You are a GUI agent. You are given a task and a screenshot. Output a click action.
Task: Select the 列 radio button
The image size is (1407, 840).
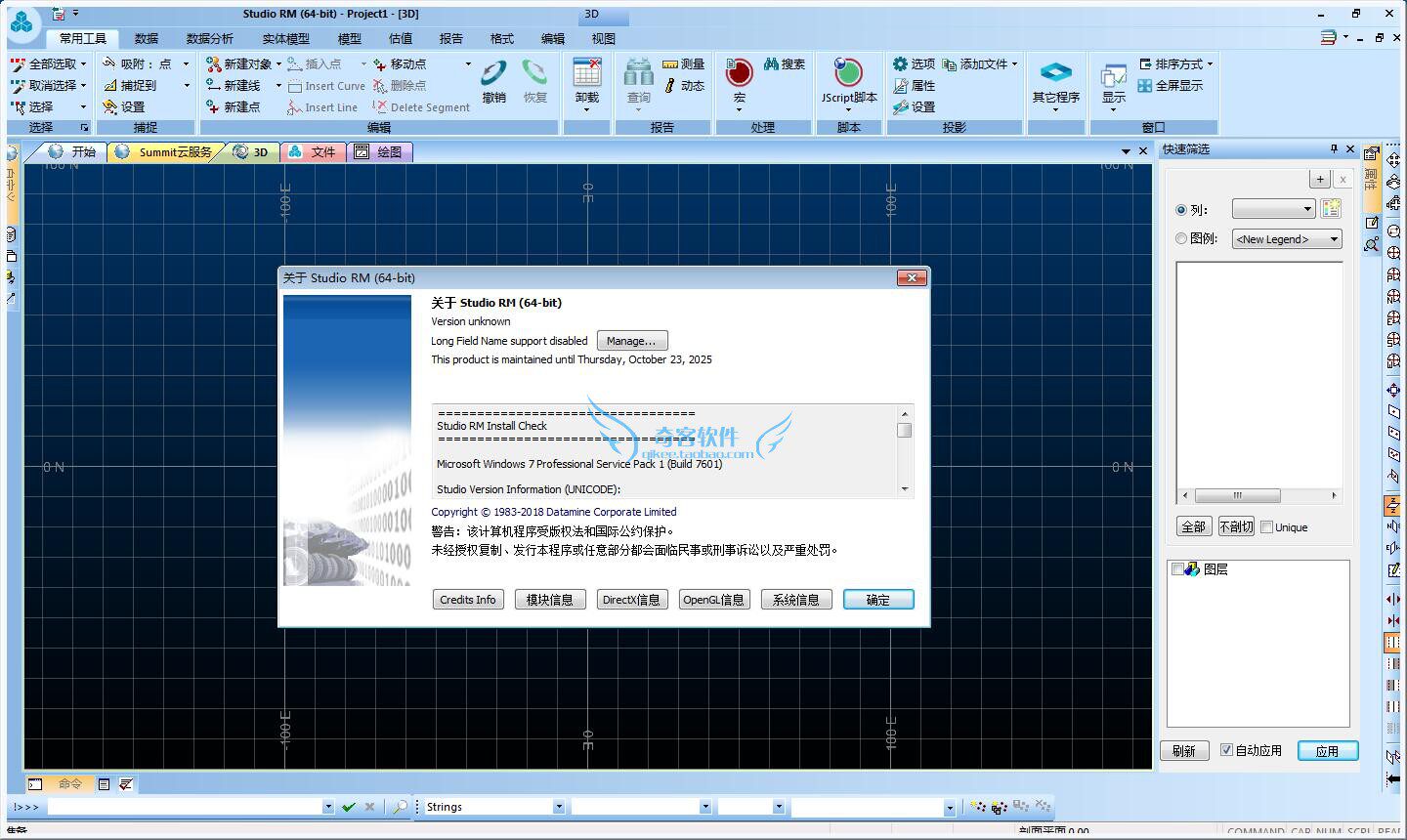click(1181, 210)
